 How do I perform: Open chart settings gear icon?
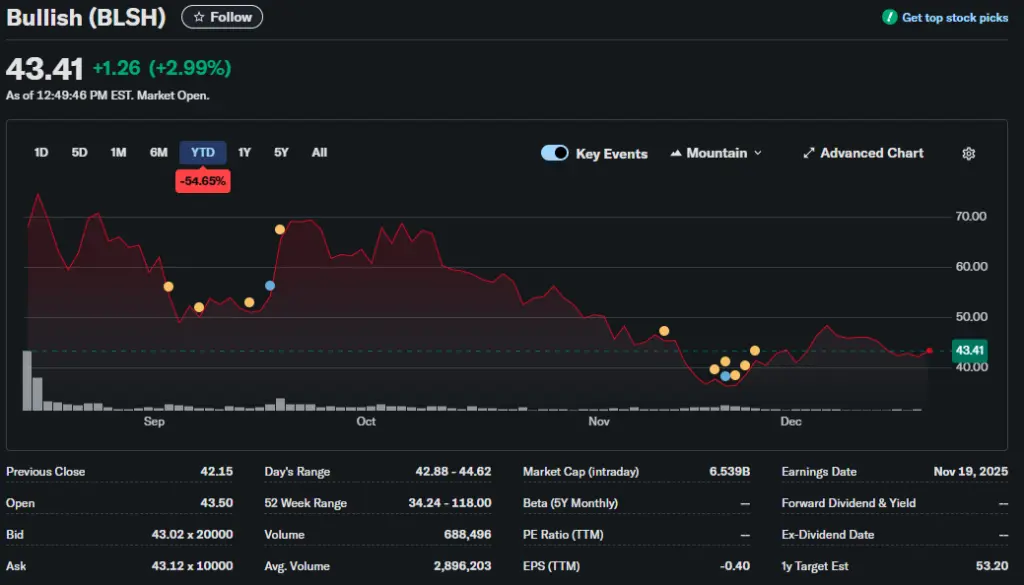(x=968, y=154)
